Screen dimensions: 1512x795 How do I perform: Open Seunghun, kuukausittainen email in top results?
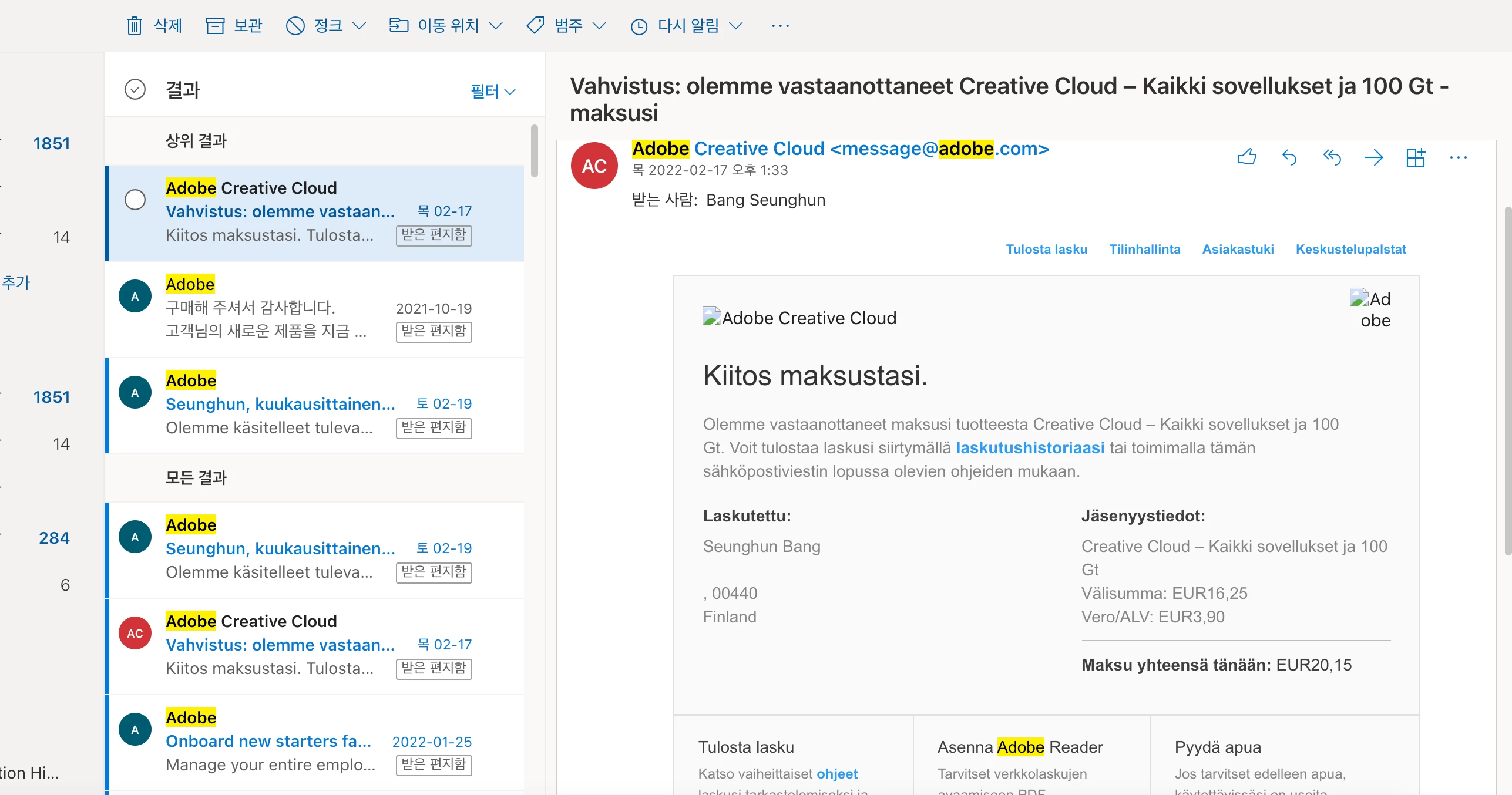coord(314,405)
